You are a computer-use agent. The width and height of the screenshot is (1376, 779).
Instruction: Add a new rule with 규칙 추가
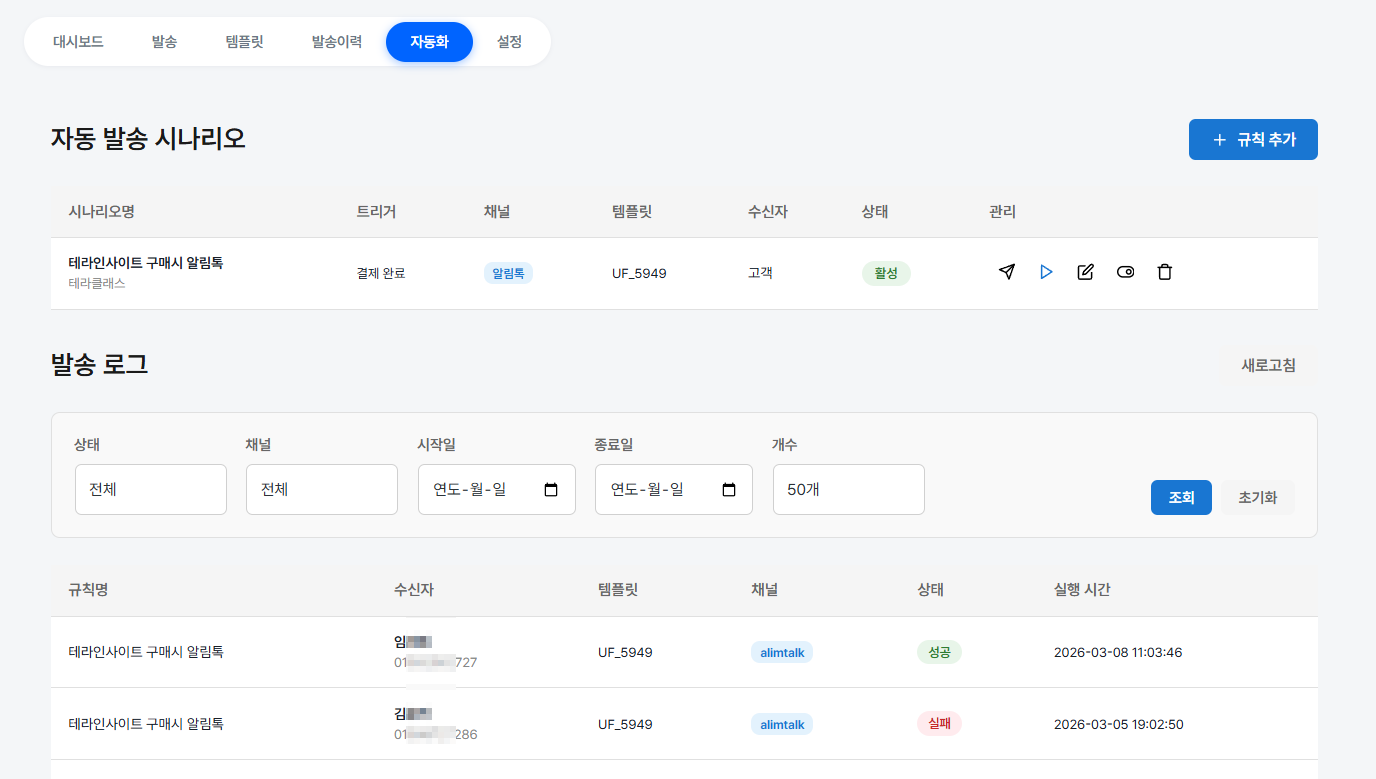coord(1253,139)
